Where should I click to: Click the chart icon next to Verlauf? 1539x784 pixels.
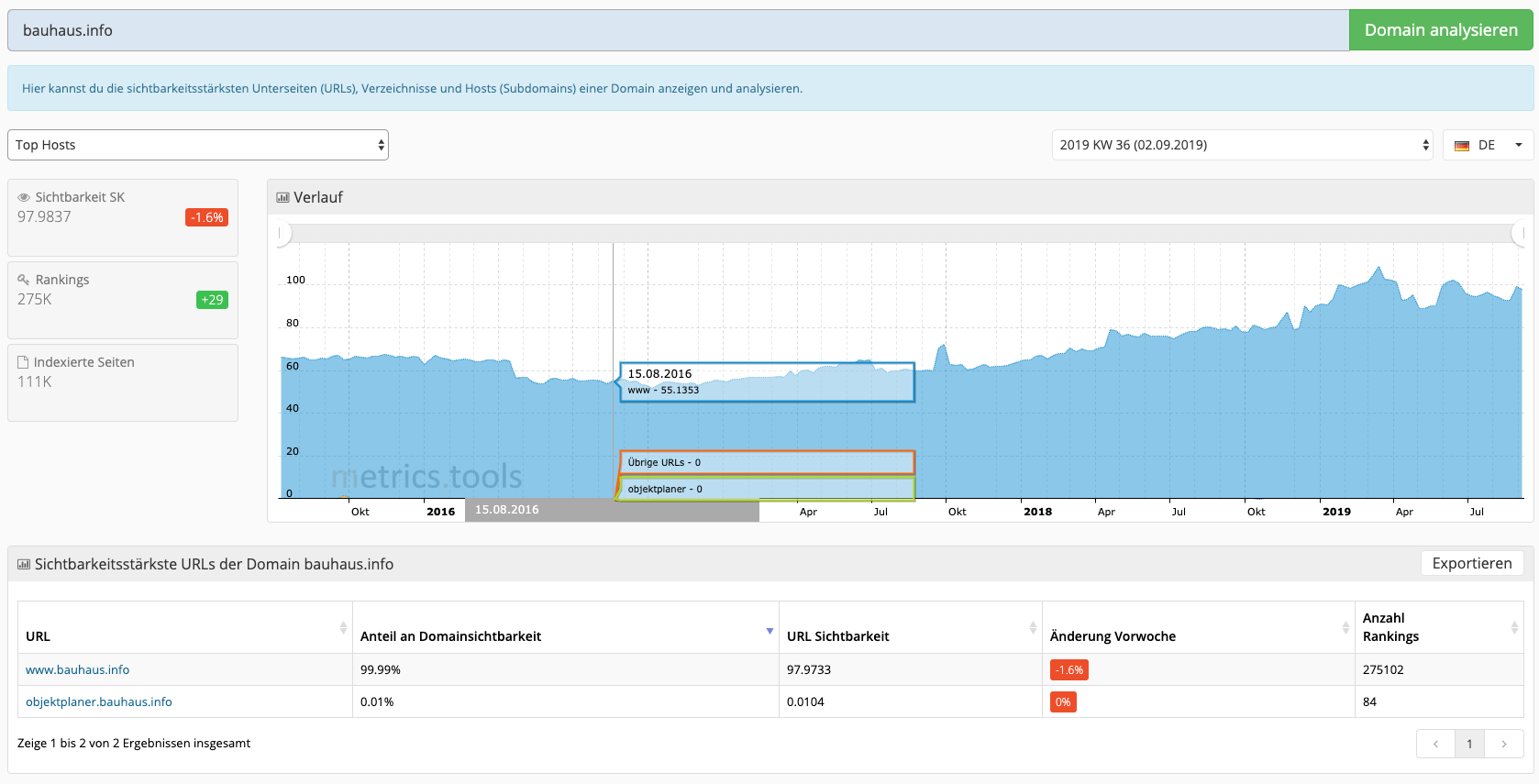click(x=282, y=197)
